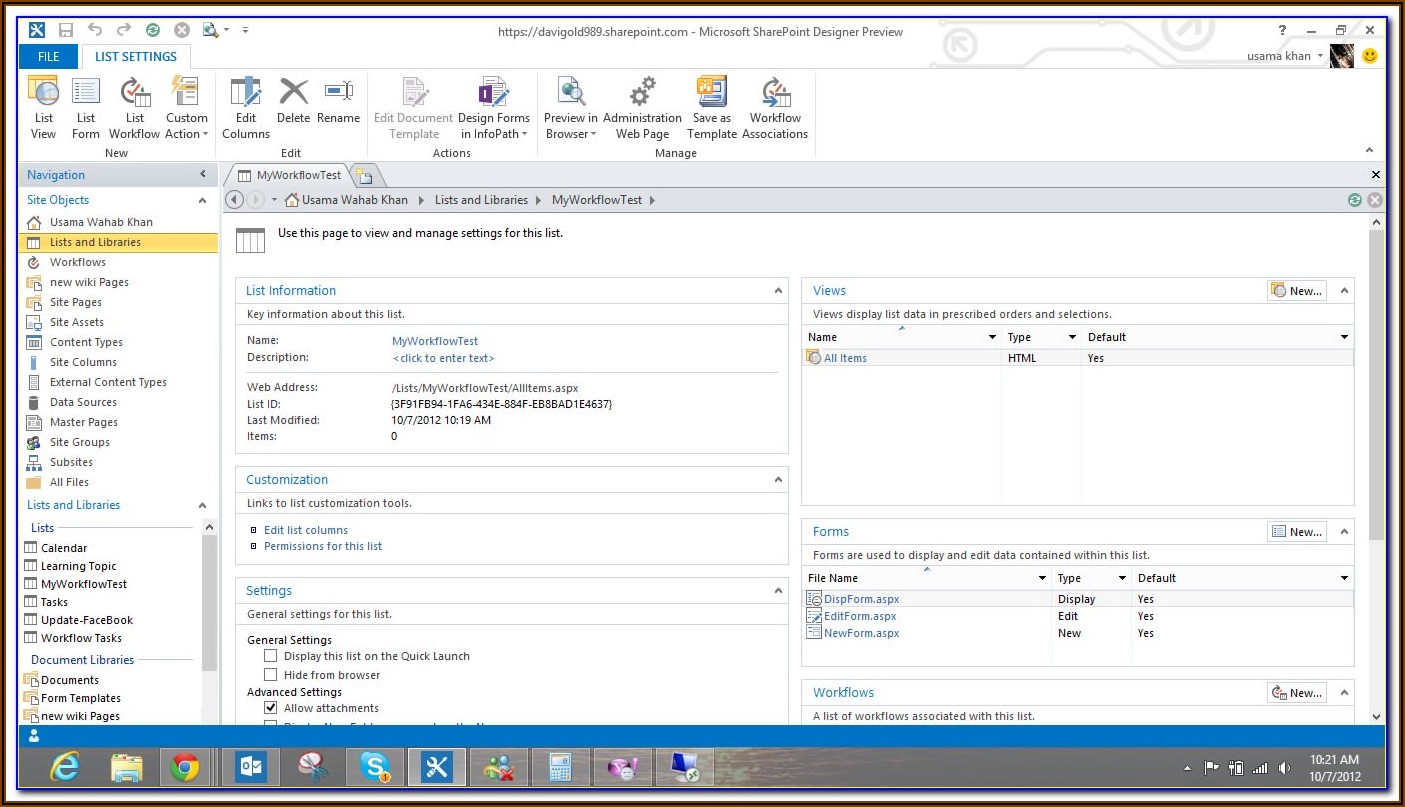Select the Rename ribbon icon
1405x807 pixels.
[338, 101]
